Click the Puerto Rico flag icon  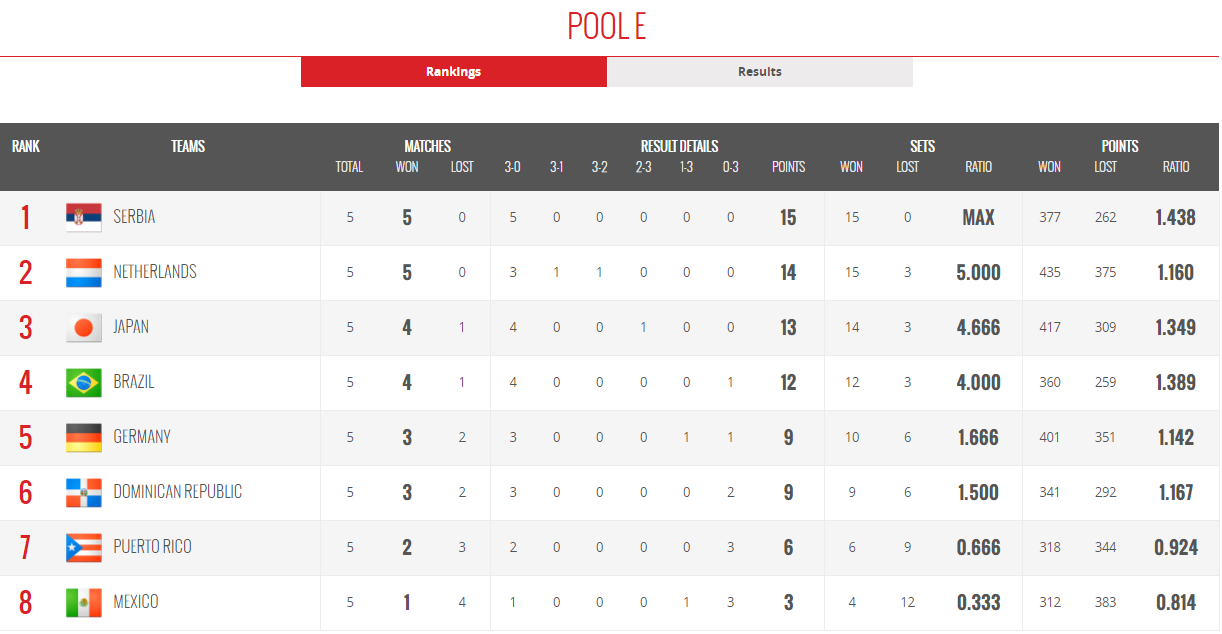tap(83, 547)
